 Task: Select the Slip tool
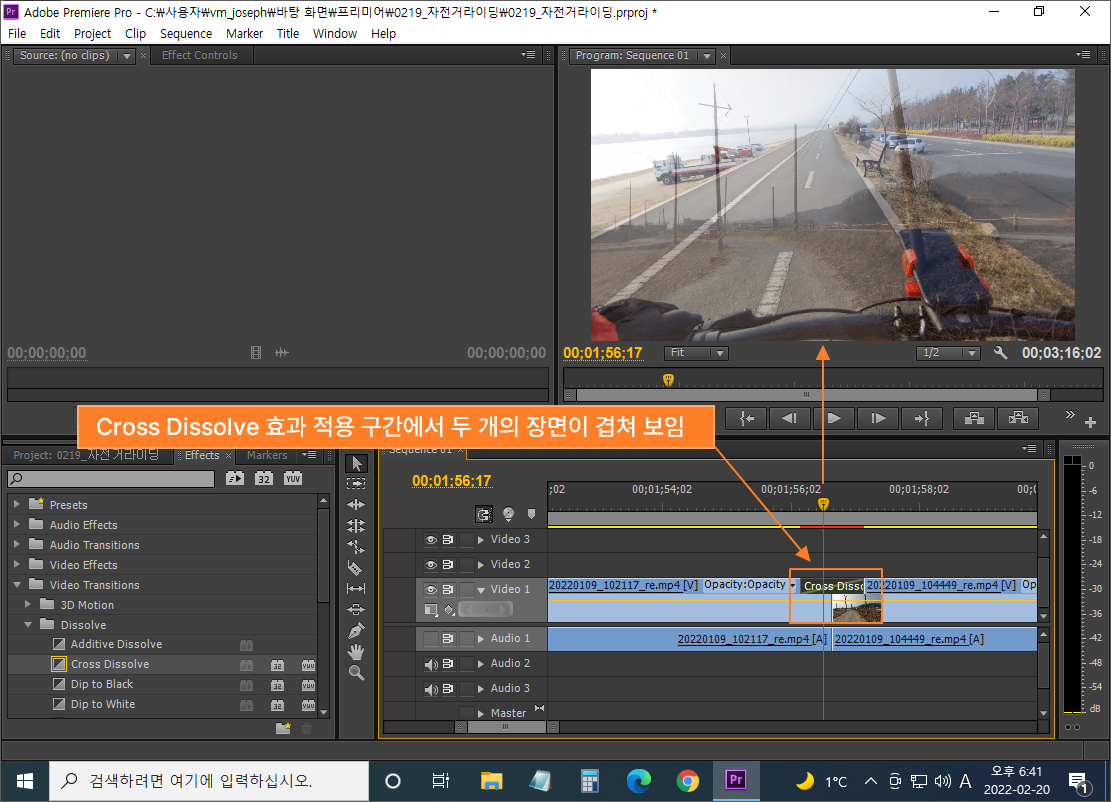tap(356, 589)
